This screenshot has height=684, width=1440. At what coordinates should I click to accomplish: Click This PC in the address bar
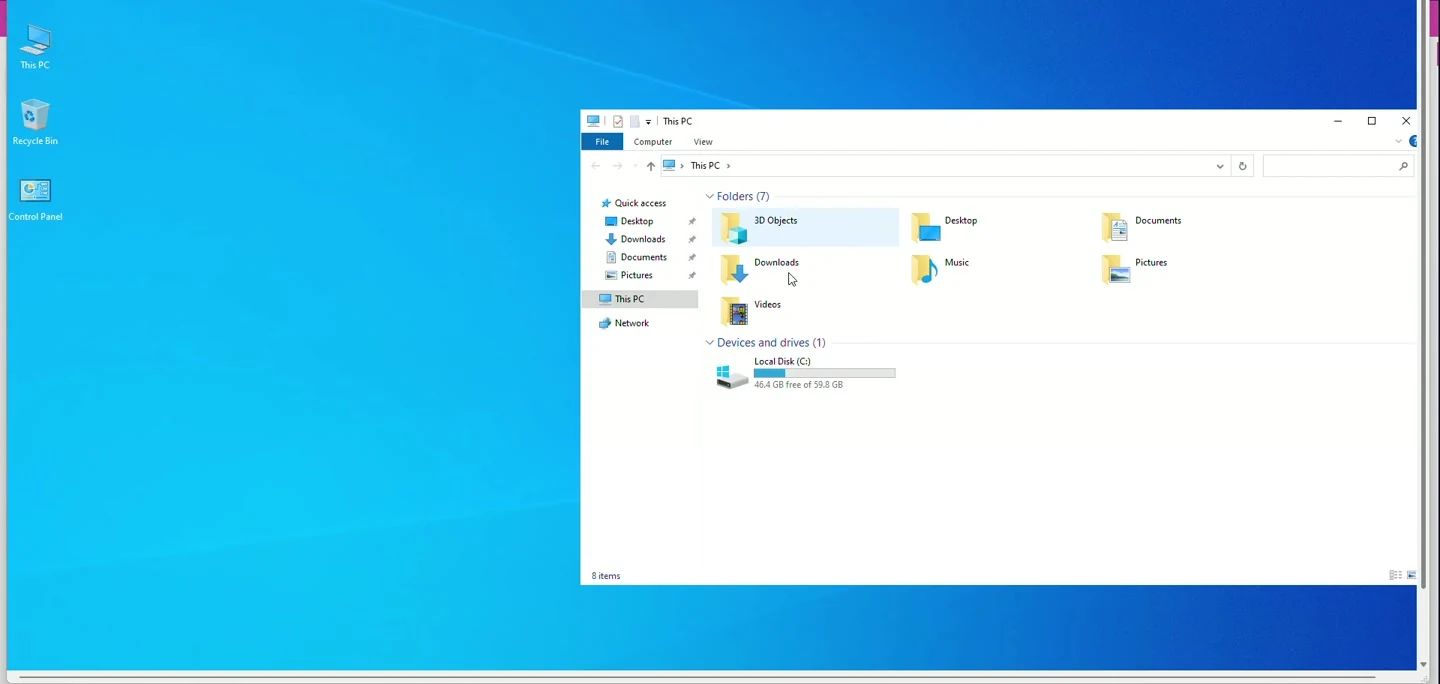705,166
